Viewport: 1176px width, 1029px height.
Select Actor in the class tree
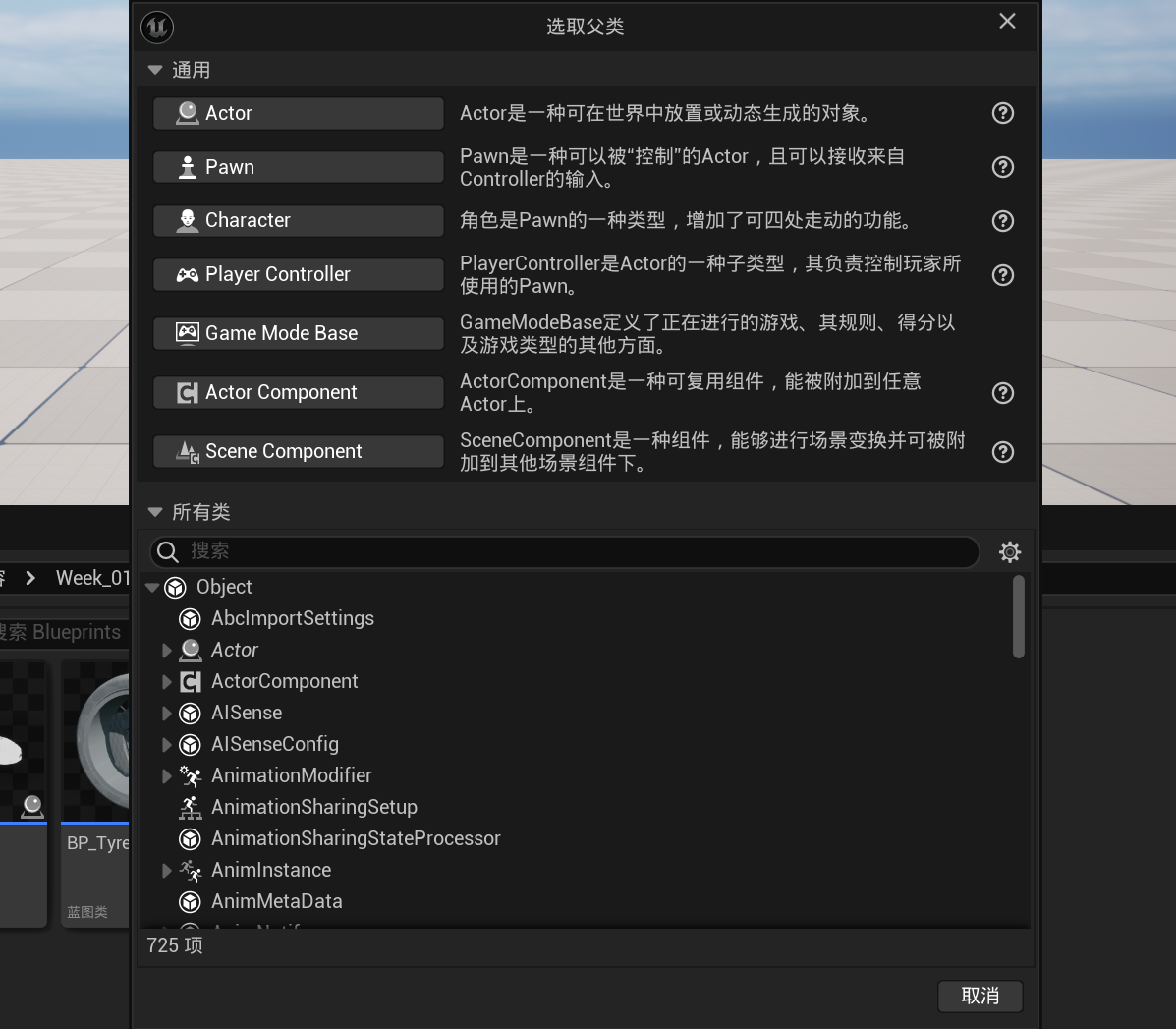(x=235, y=651)
